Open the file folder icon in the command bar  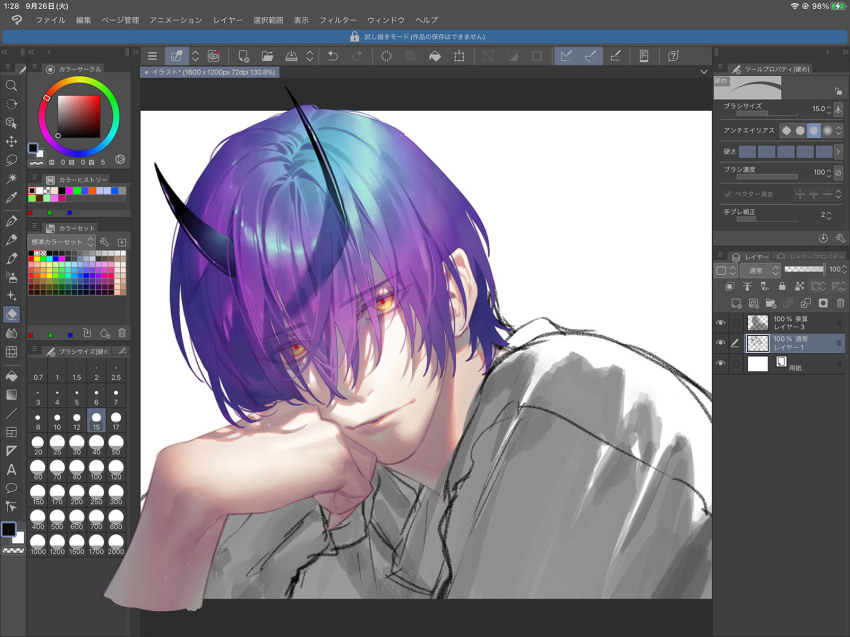tap(267, 56)
